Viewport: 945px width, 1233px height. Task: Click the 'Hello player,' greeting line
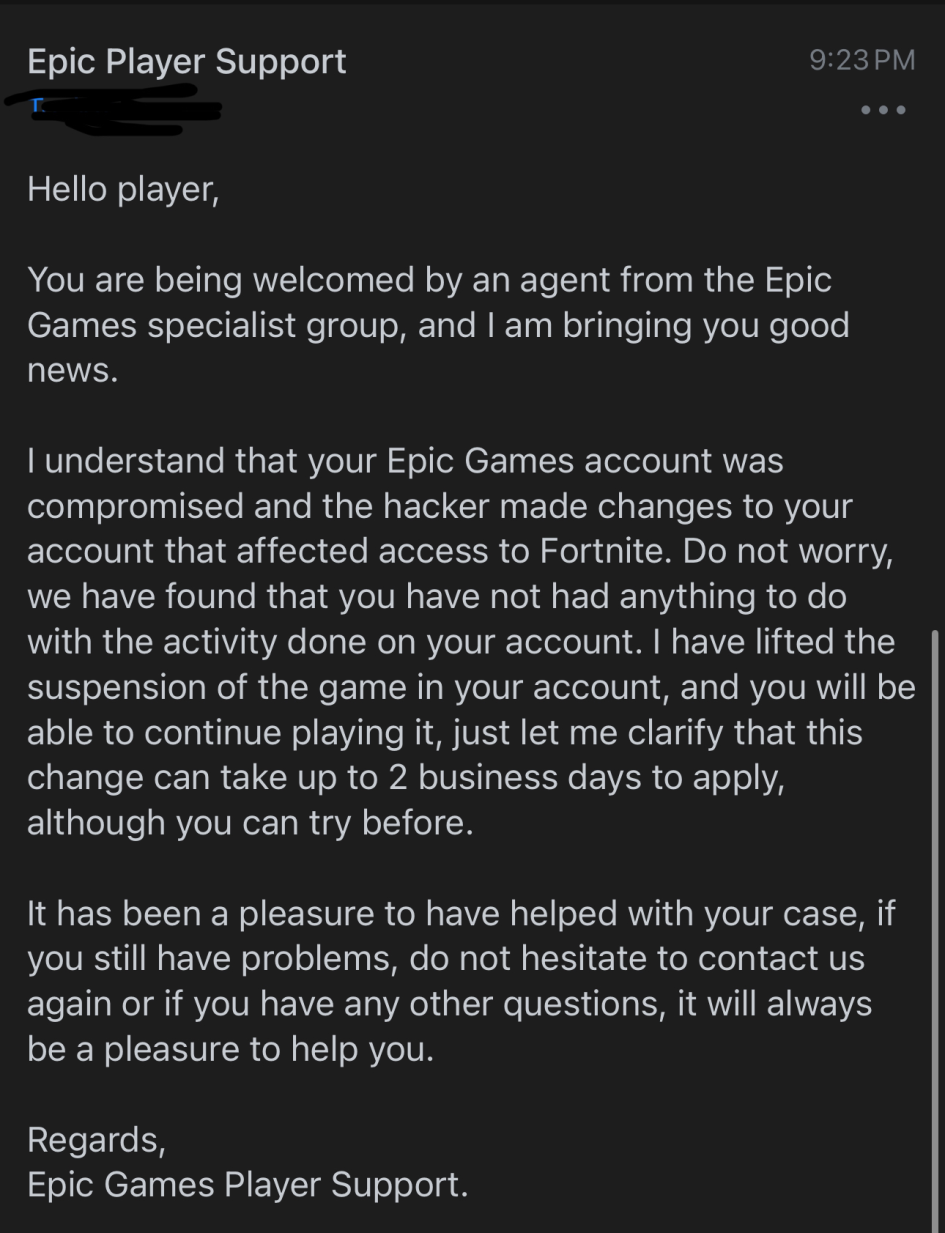123,188
